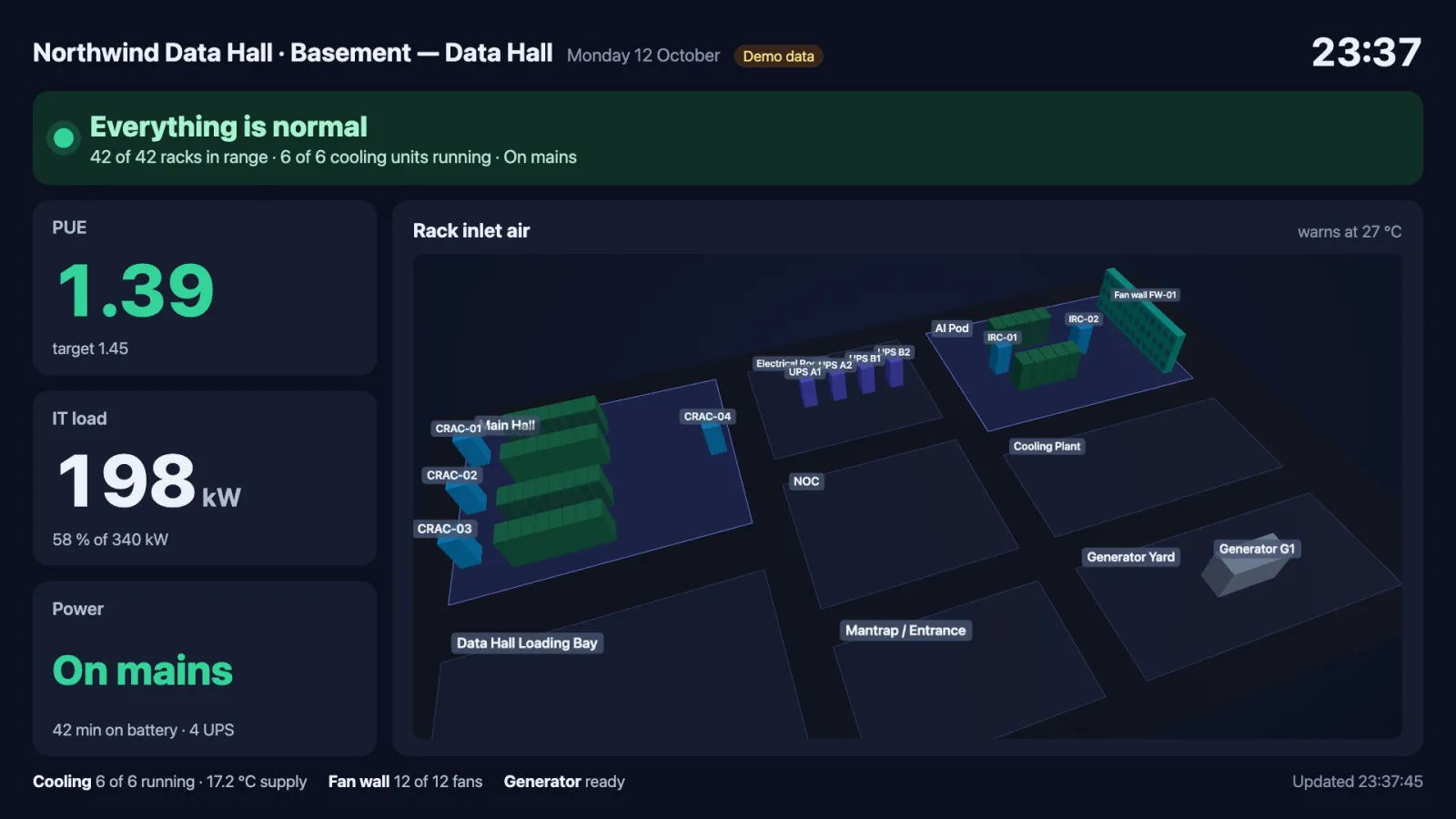Click the Rack inlet air title
The height and width of the screenshot is (819, 1456).
coord(471,231)
